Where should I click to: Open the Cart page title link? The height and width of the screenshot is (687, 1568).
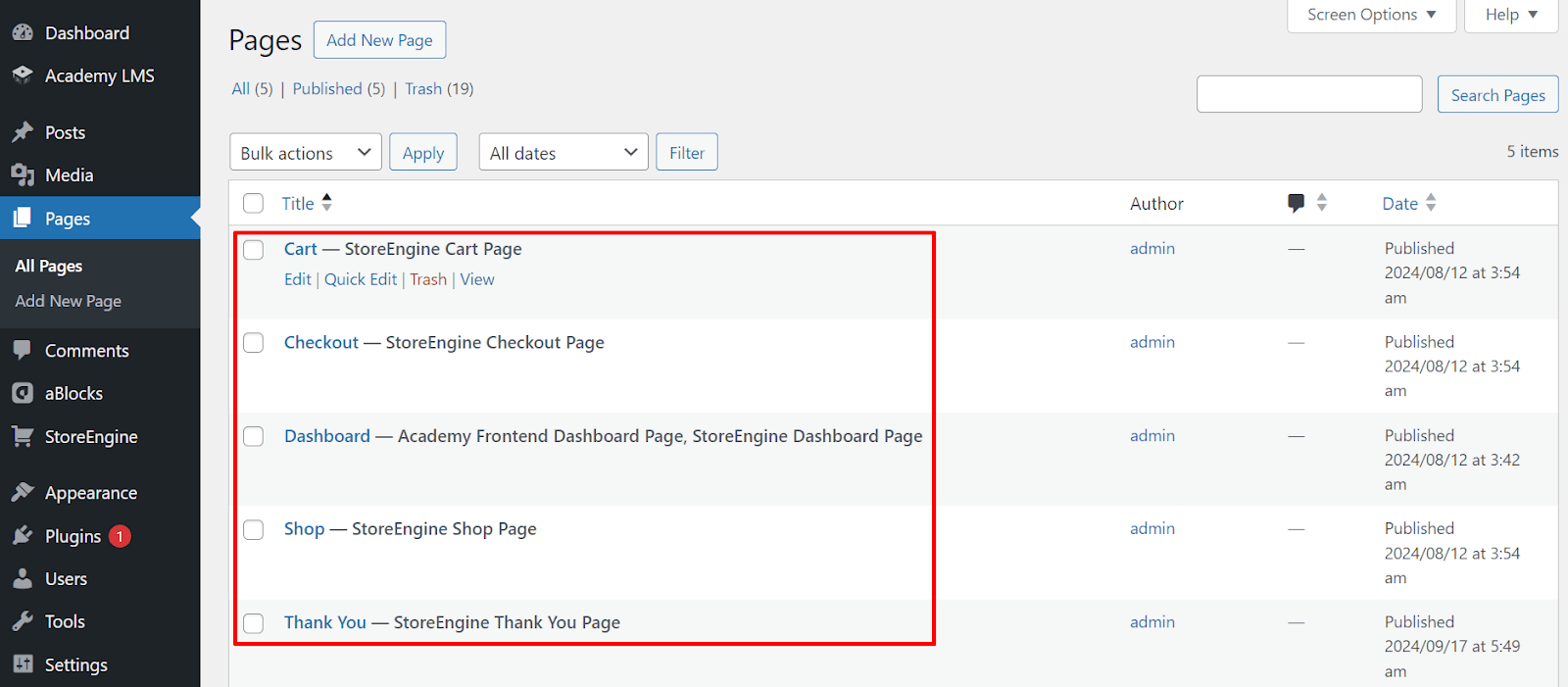[301, 249]
